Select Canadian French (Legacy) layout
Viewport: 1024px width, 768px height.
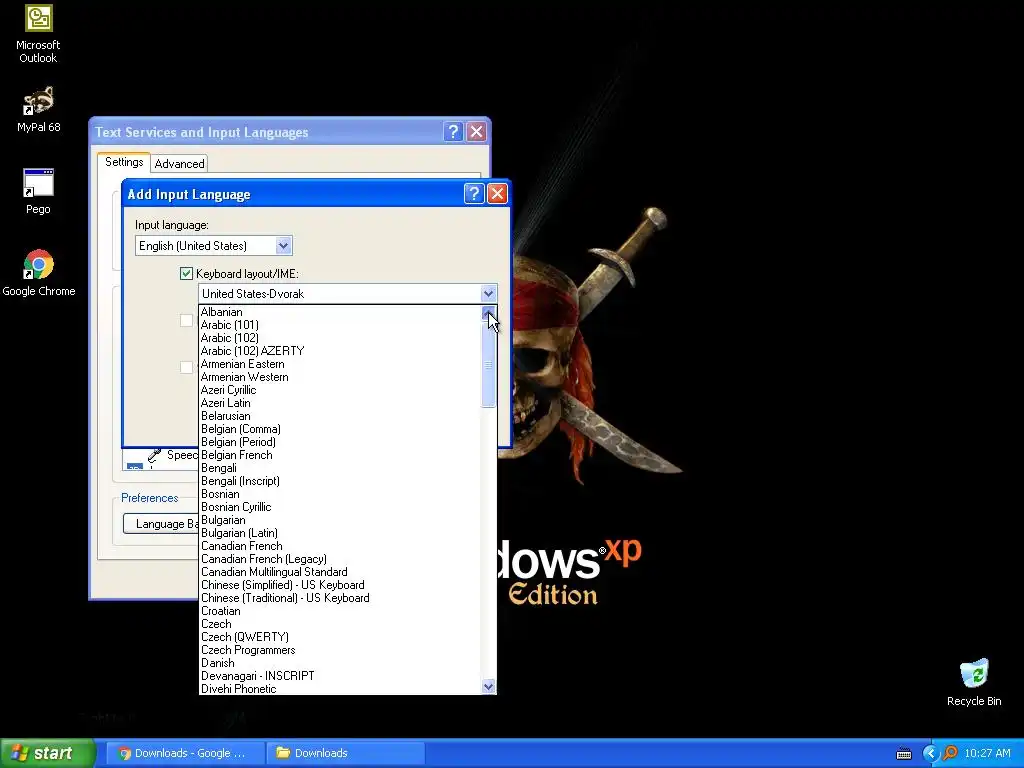tap(340, 559)
